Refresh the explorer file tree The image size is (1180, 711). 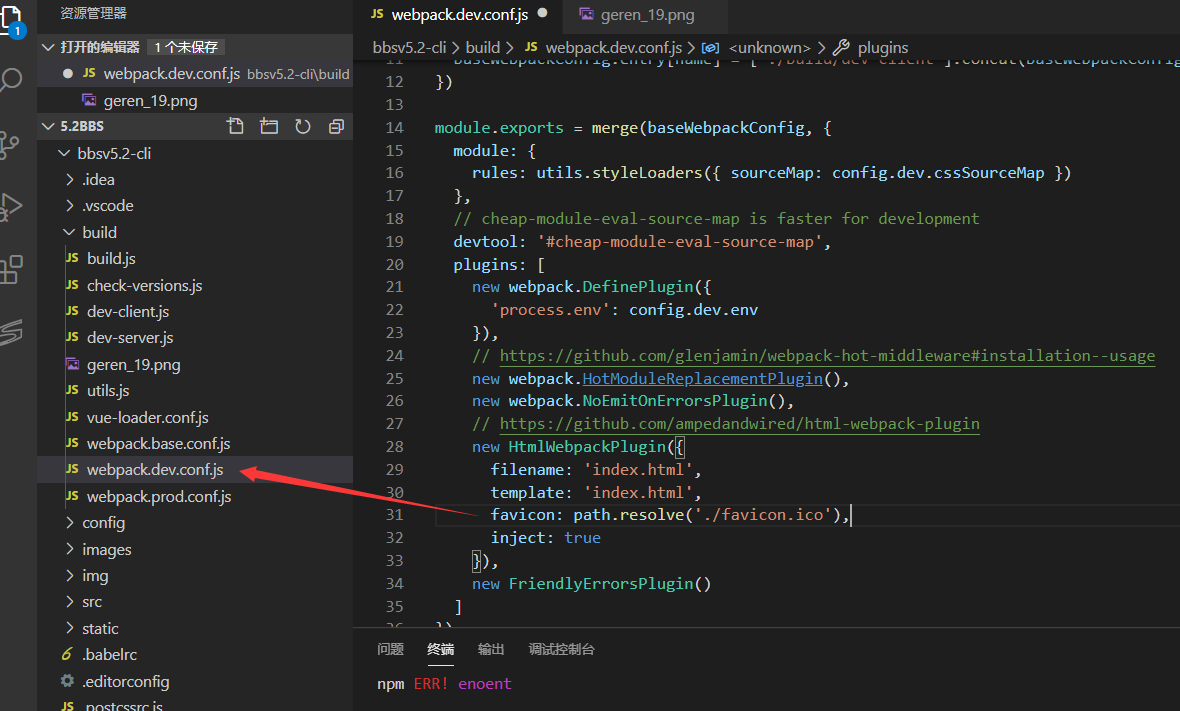[303, 126]
